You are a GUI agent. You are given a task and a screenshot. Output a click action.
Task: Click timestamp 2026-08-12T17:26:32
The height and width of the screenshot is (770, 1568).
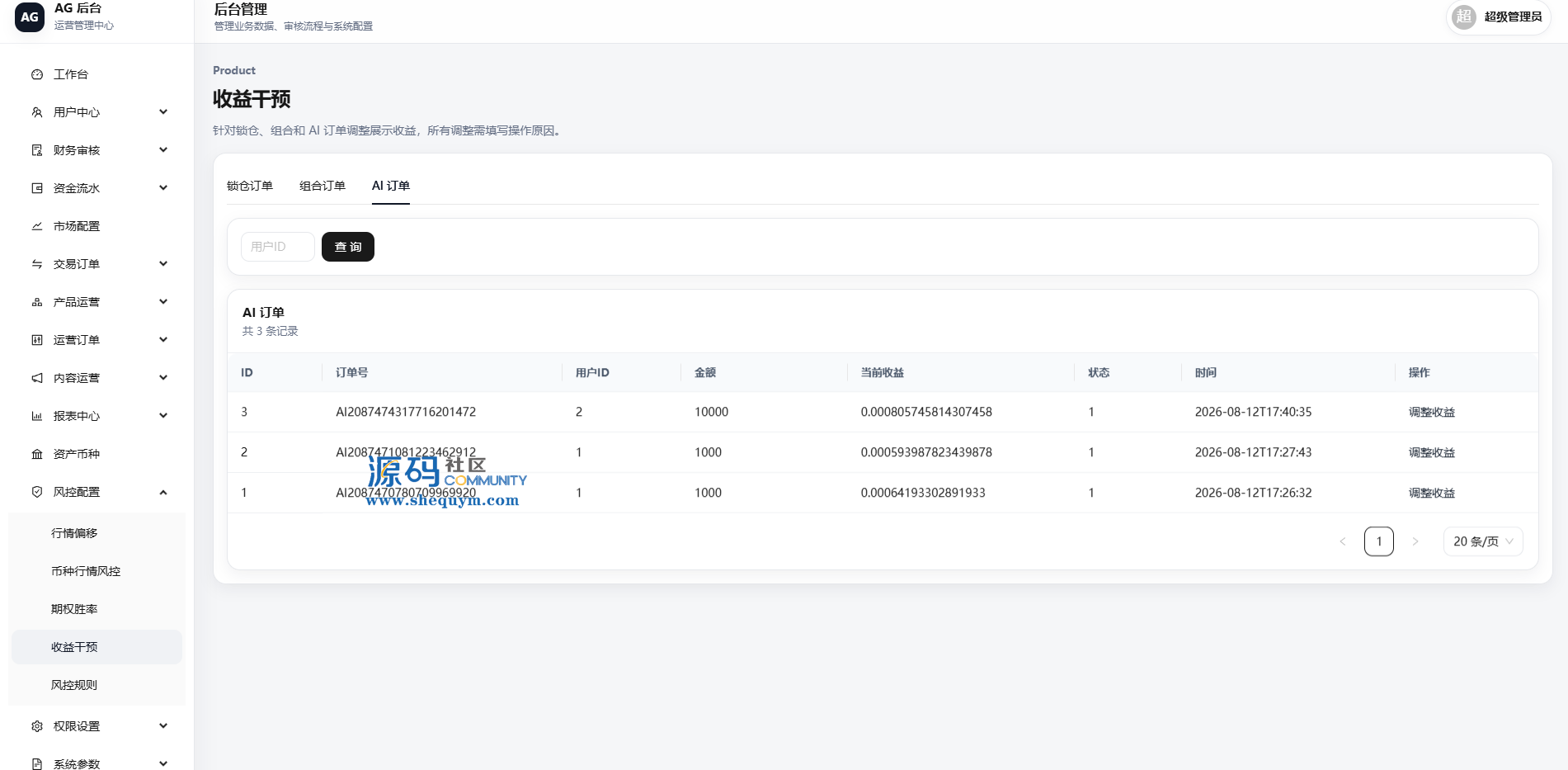coord(1254,493)
